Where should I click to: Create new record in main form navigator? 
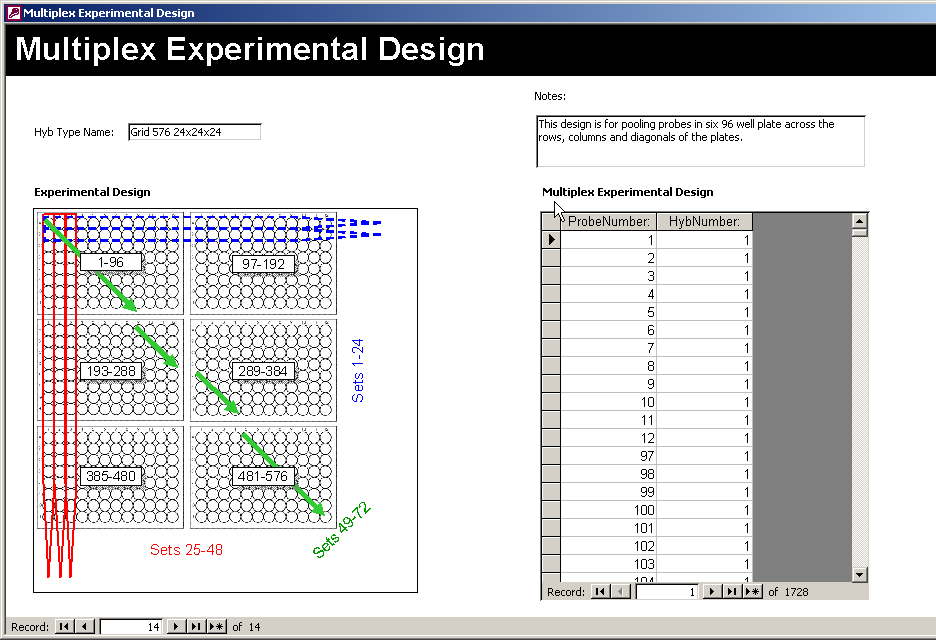coord(216,627)
